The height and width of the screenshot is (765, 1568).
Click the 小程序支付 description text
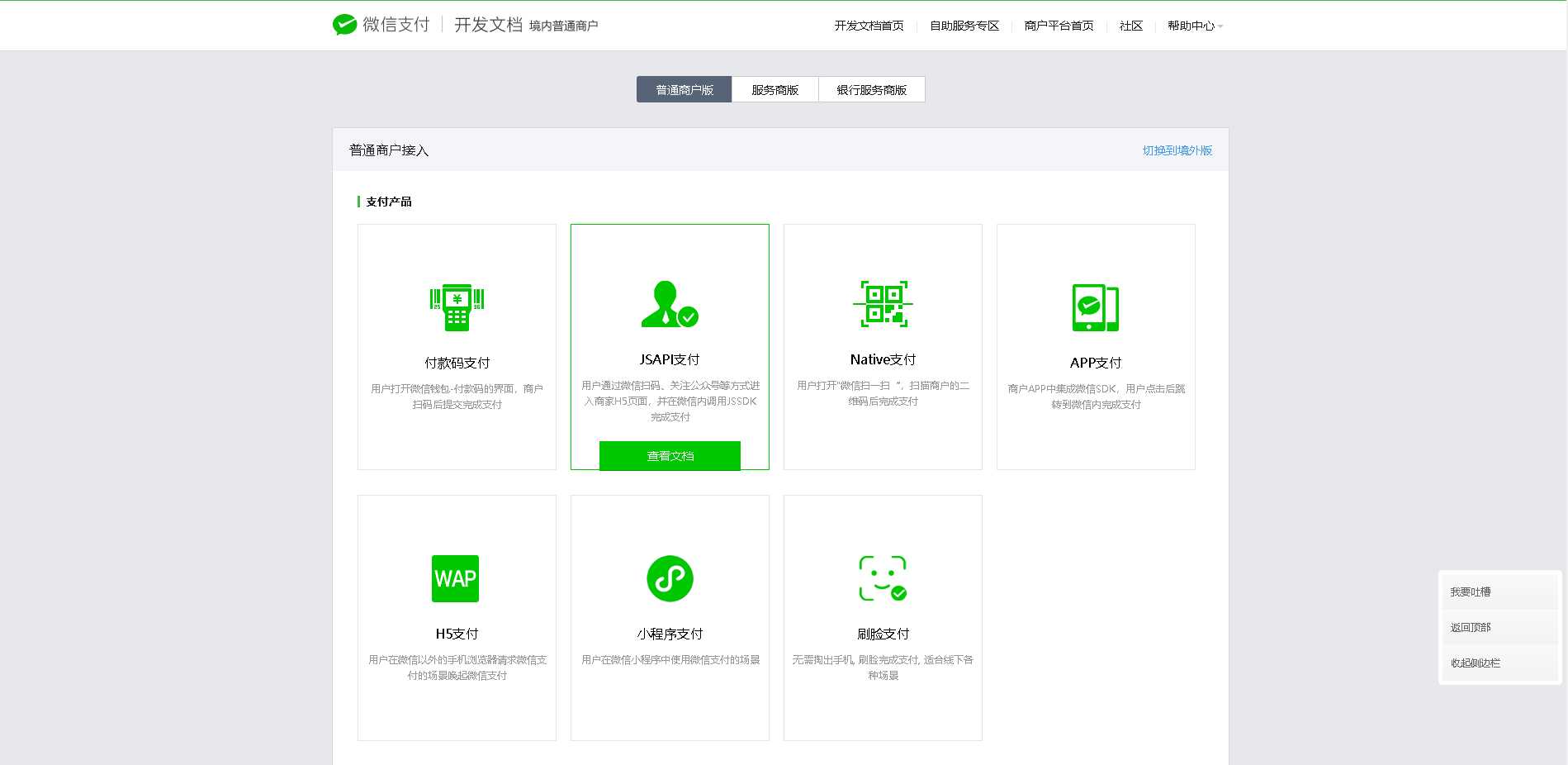coord(670,659)
